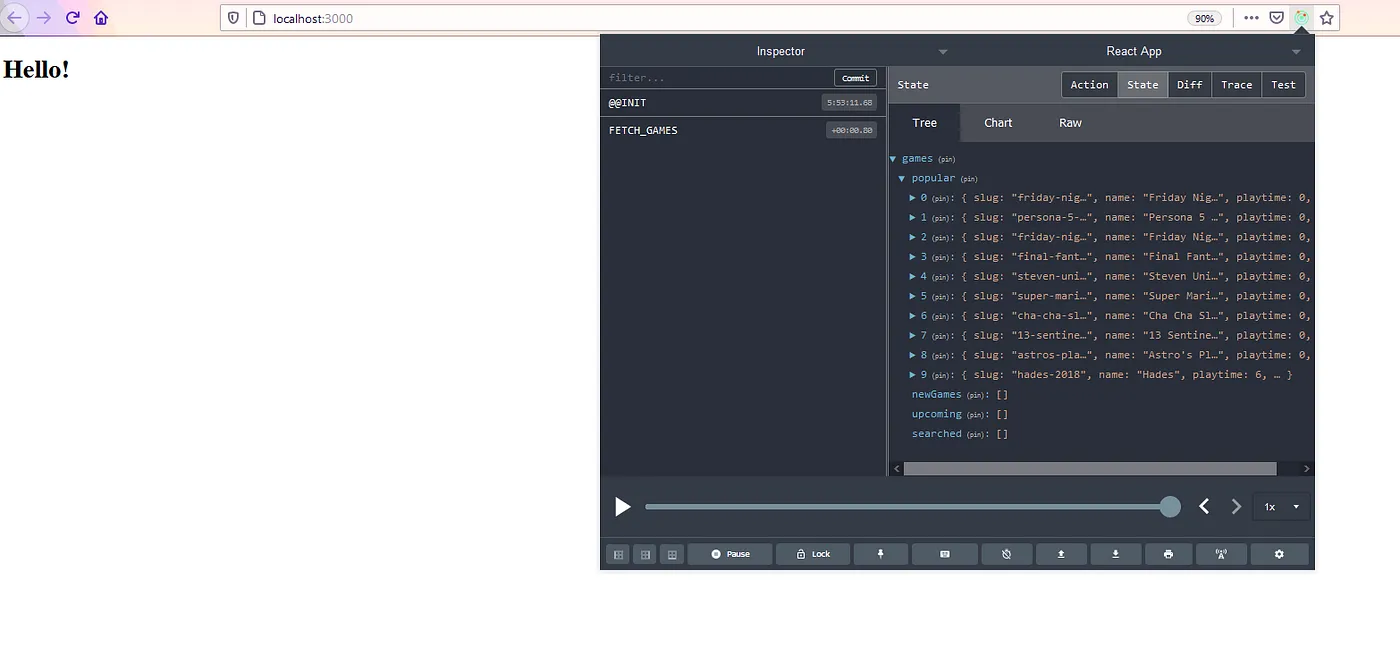
Task: Reset the 90% zoom indicator
Action: click(x=1205, y=18)
